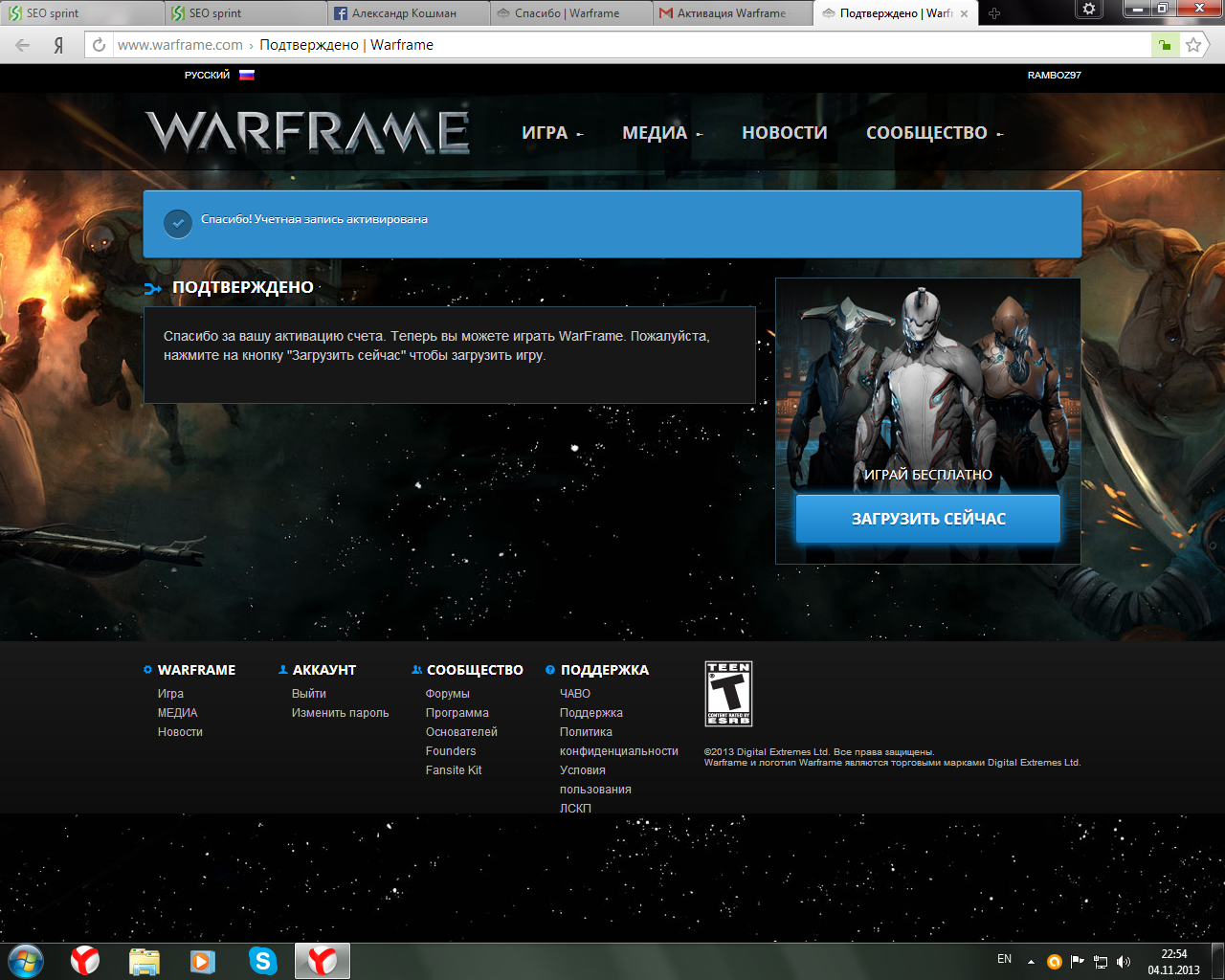Expand the МЕДИА menu
Screen dimensions: 1225x980
pyautogui.click(x=662, y=133)
